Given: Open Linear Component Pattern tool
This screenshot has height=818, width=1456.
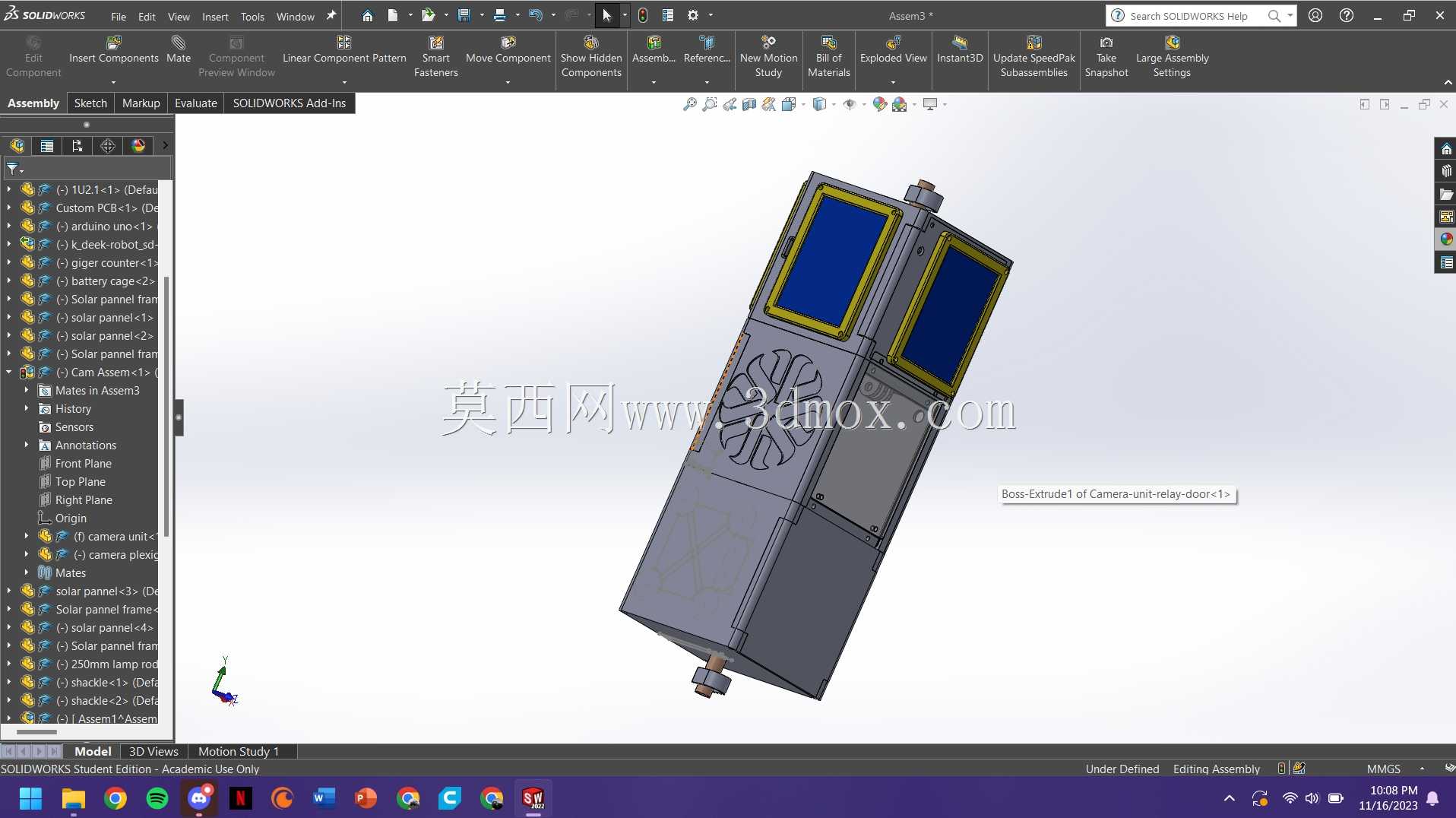Looking at the screenshot, I should click(x=344, y=49).
